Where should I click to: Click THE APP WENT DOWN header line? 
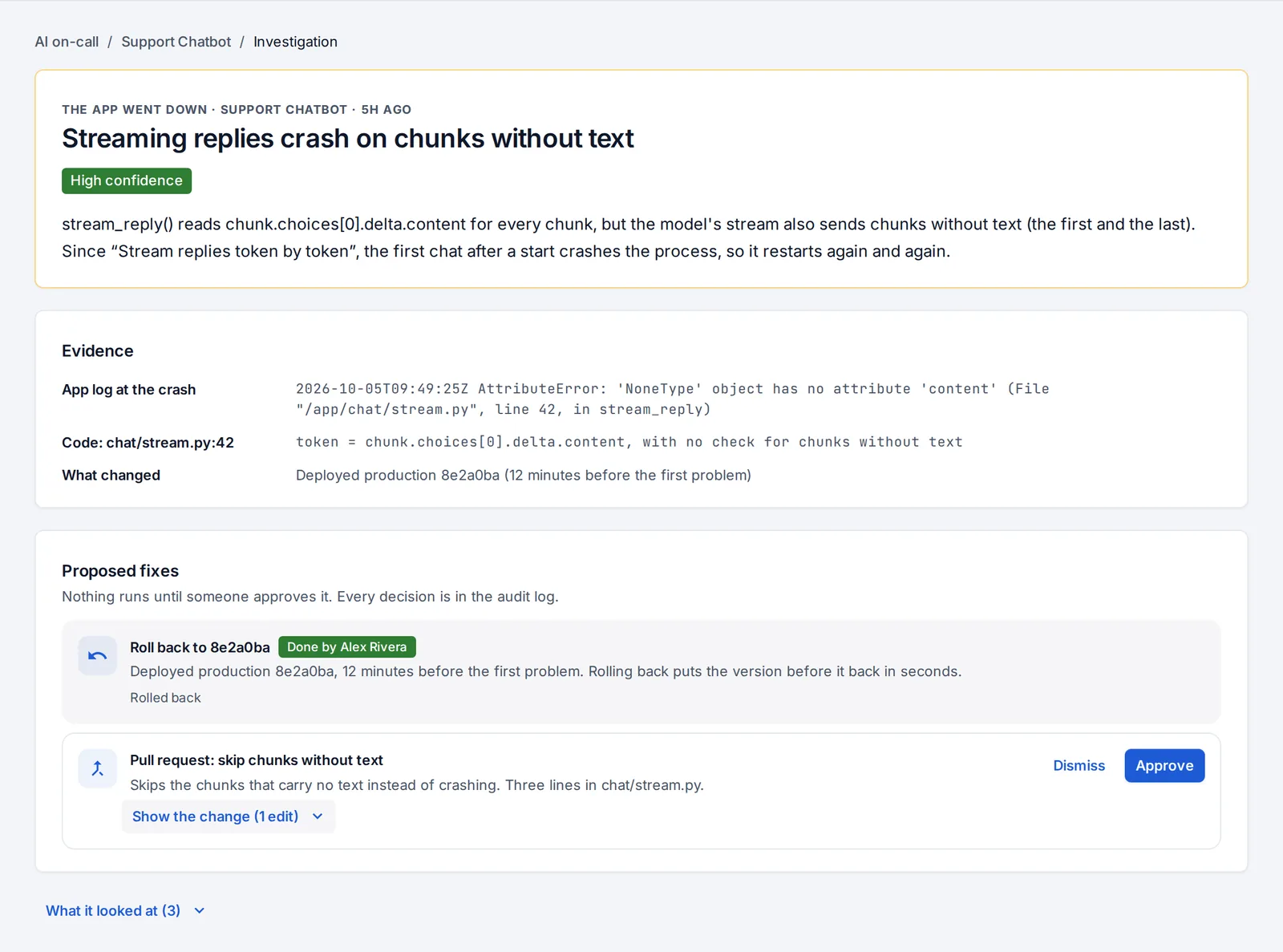(237, 110)
